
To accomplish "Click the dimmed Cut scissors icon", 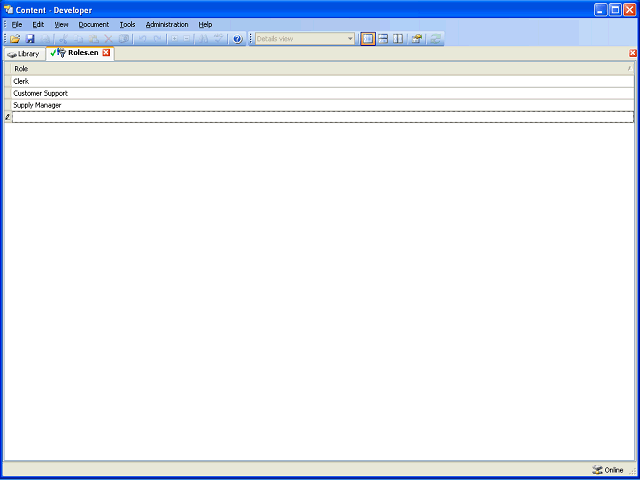I will click(x=63, y=39).
